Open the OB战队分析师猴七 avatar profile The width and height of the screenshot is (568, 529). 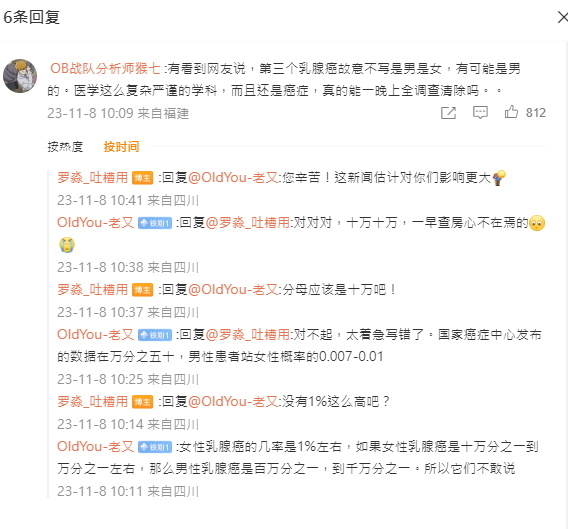[x=20, y=76]
